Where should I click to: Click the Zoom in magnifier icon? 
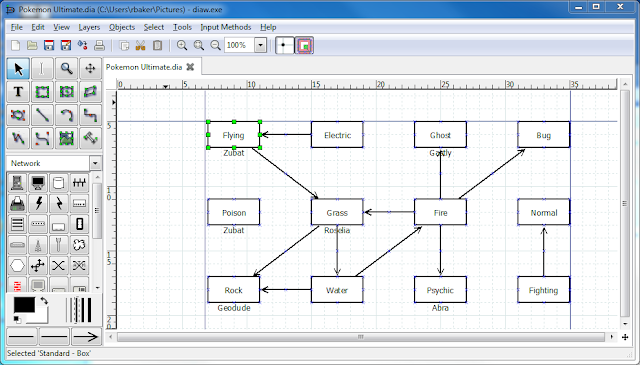pyautogui.click(x=182, y=45)
